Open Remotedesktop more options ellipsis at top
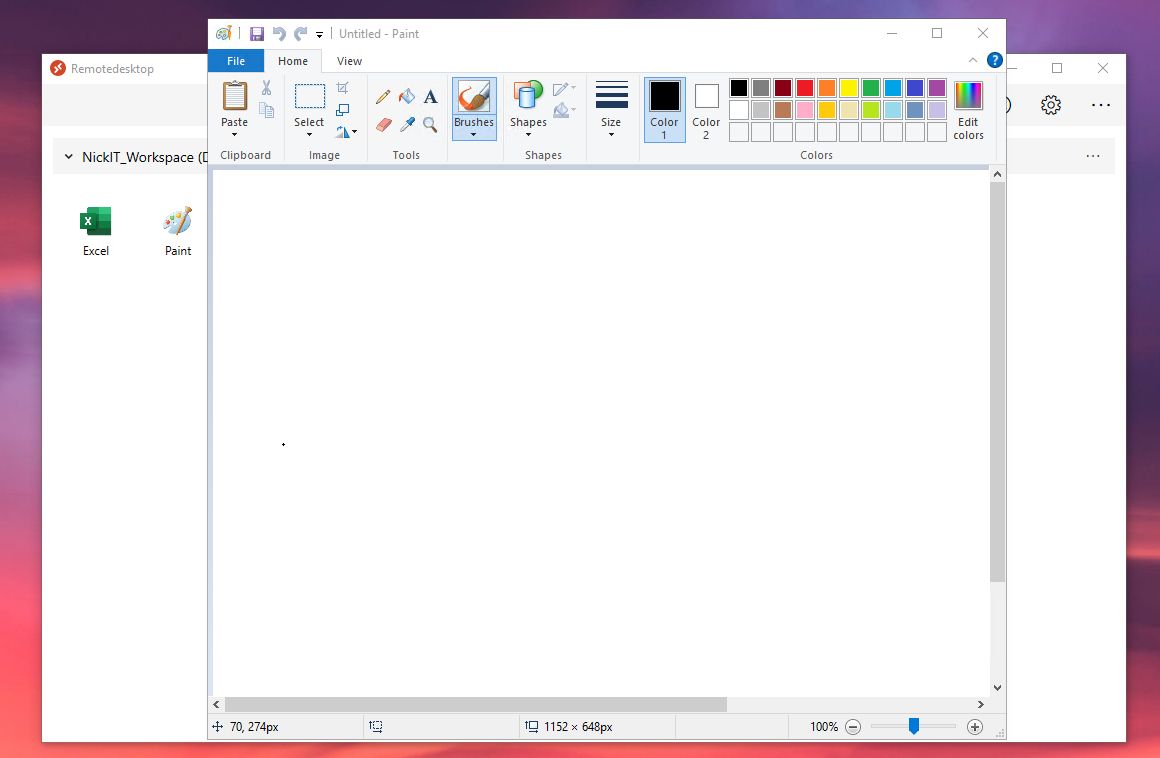Viewport: 1160px width, 758px height. tap(1101, 105)
